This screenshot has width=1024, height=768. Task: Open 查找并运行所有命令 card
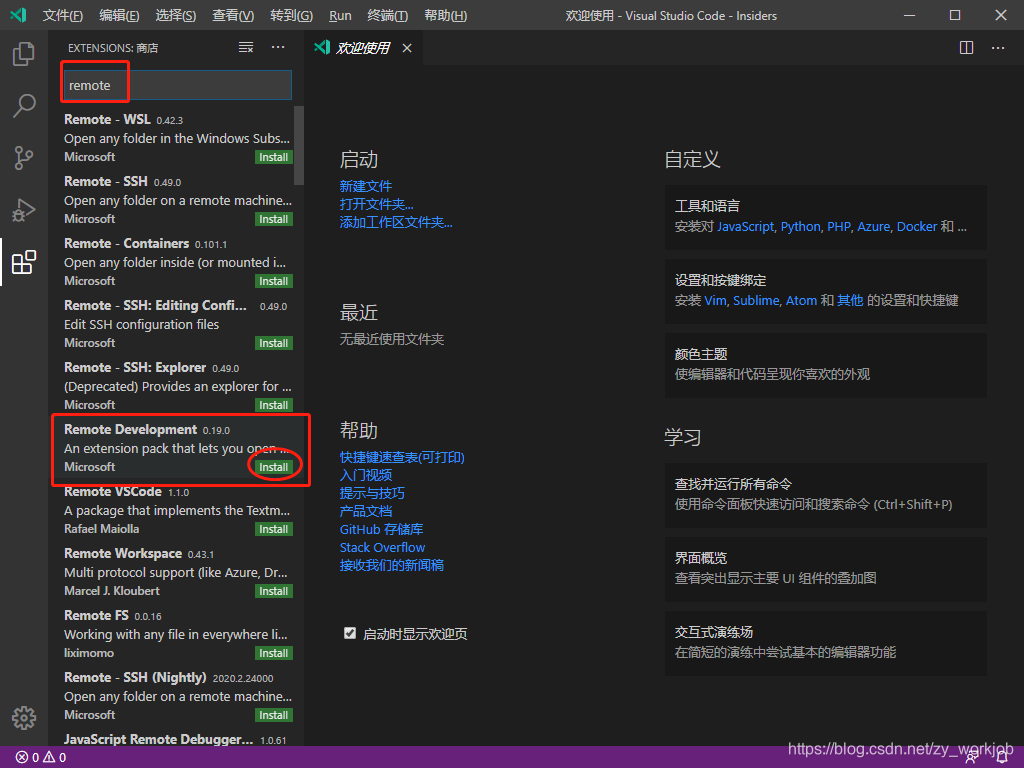pyautogui.click(x=825, y=494)
